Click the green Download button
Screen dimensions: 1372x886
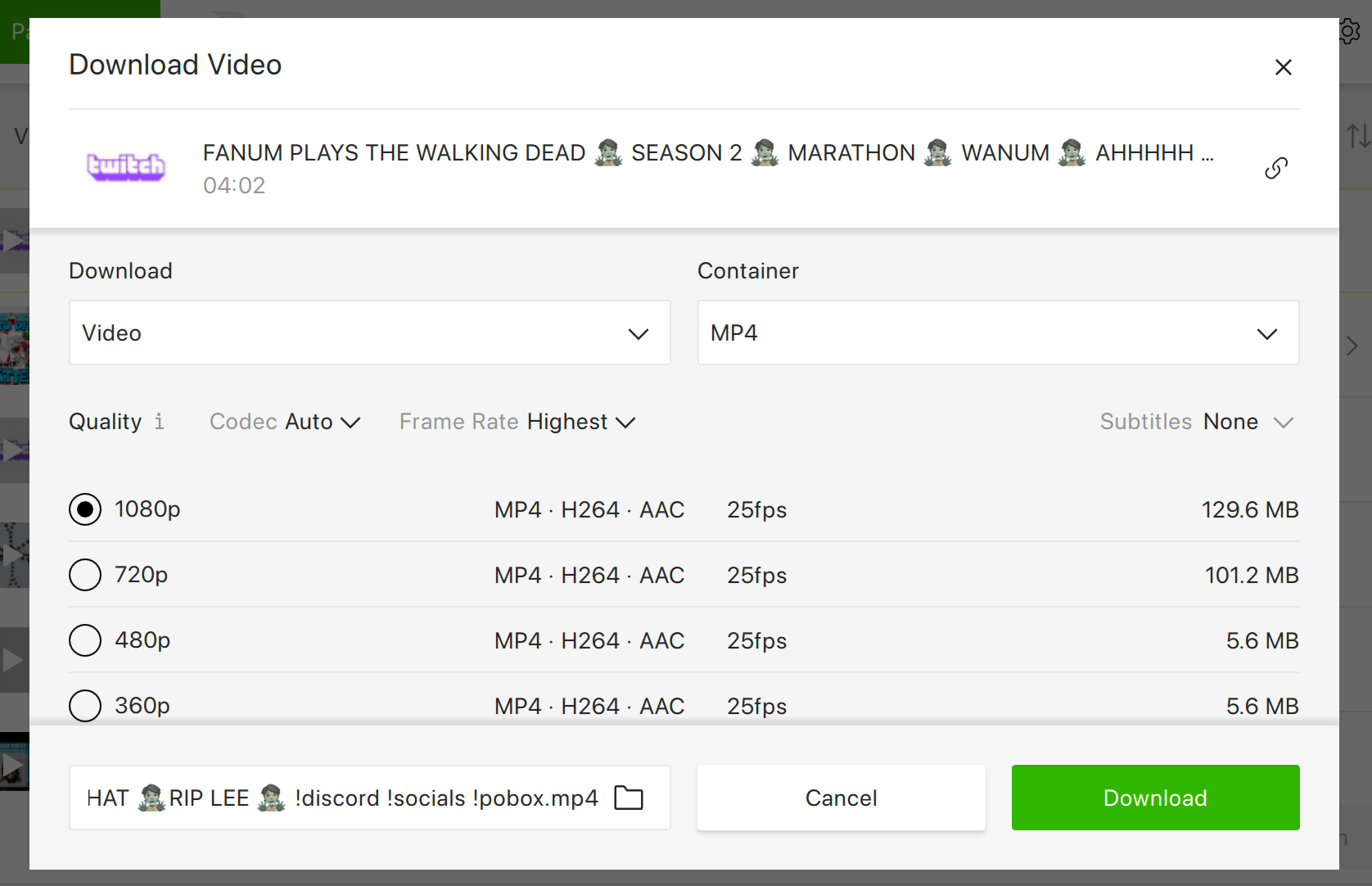1155,798
